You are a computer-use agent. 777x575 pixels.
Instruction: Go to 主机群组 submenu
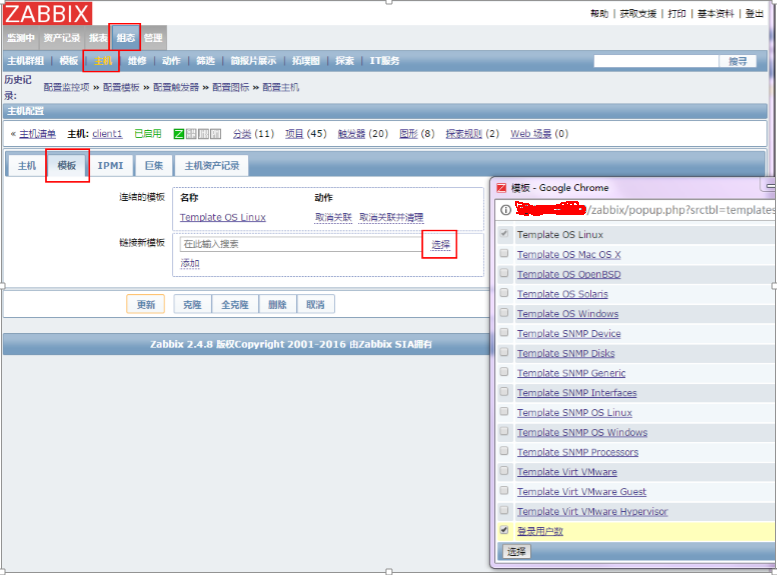pyautogui.click(x=25, y=61)
